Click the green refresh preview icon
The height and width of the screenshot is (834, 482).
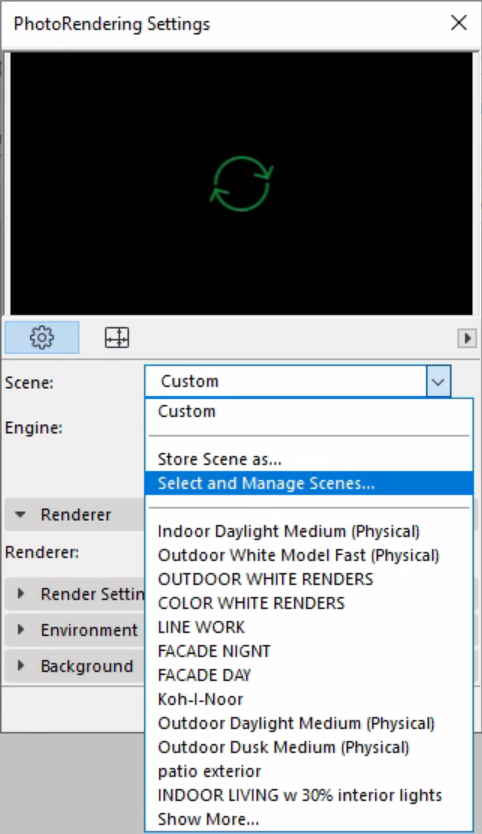coord(242,184)
